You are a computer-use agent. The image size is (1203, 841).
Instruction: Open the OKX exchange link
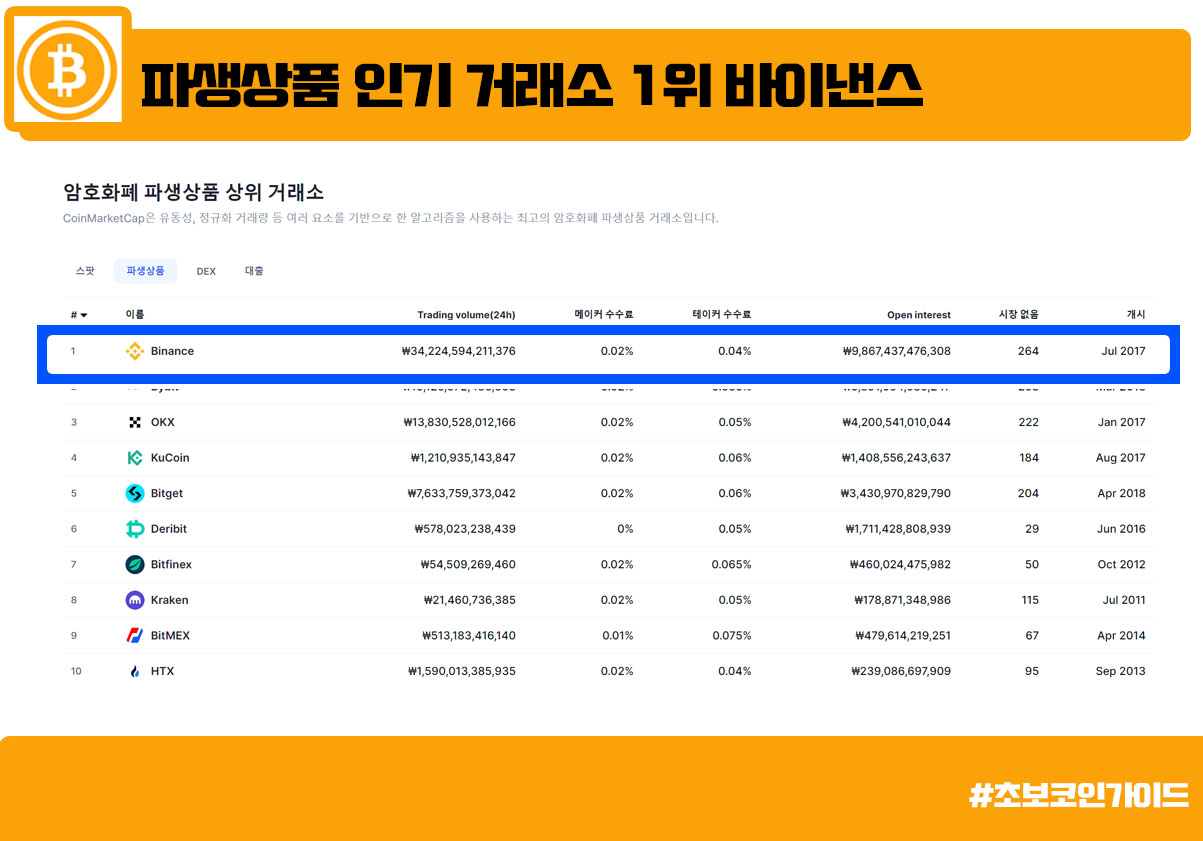tap(162, 422)
